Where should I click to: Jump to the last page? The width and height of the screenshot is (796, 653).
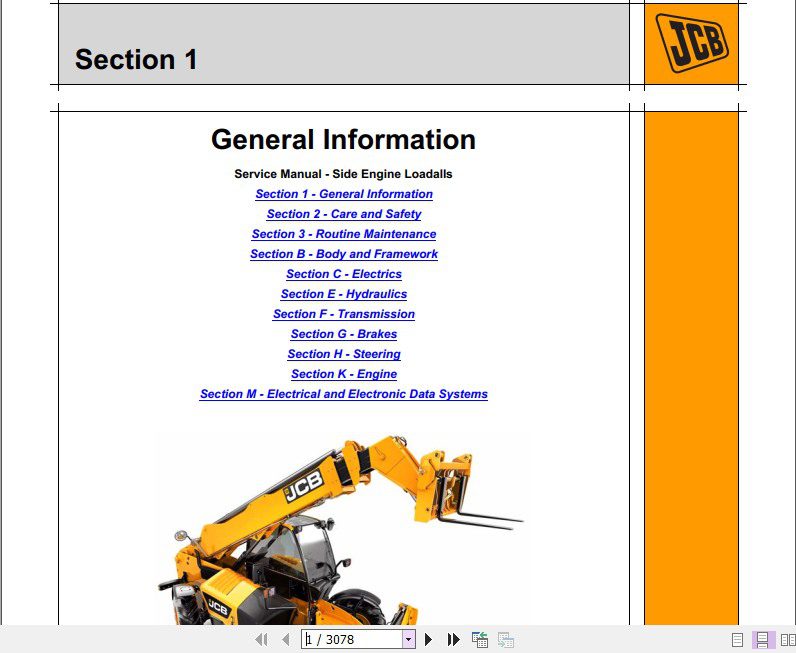[x=453, y=639]
